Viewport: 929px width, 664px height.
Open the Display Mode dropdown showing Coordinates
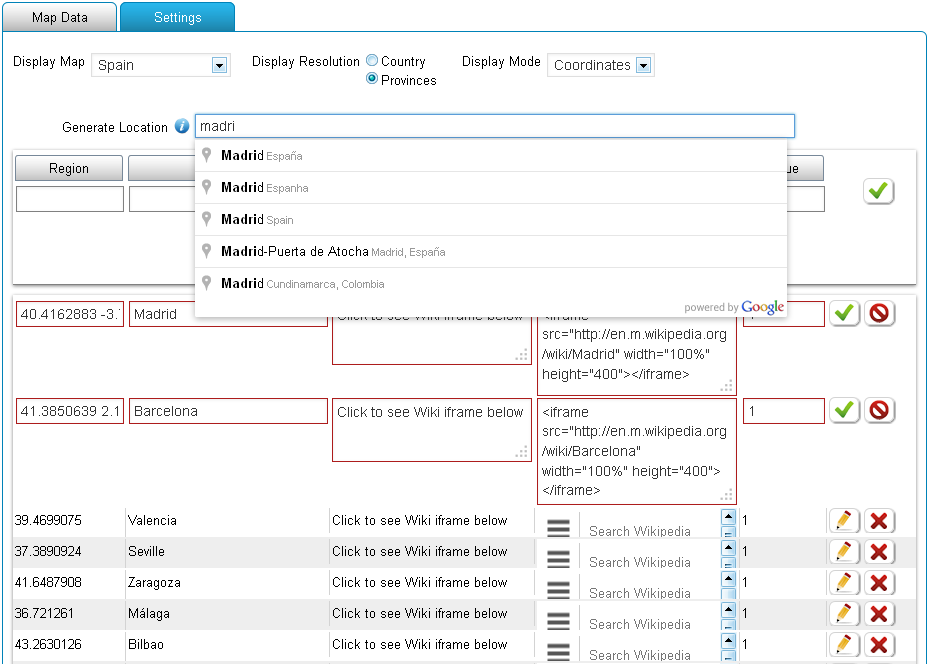(x=601, y=65)
